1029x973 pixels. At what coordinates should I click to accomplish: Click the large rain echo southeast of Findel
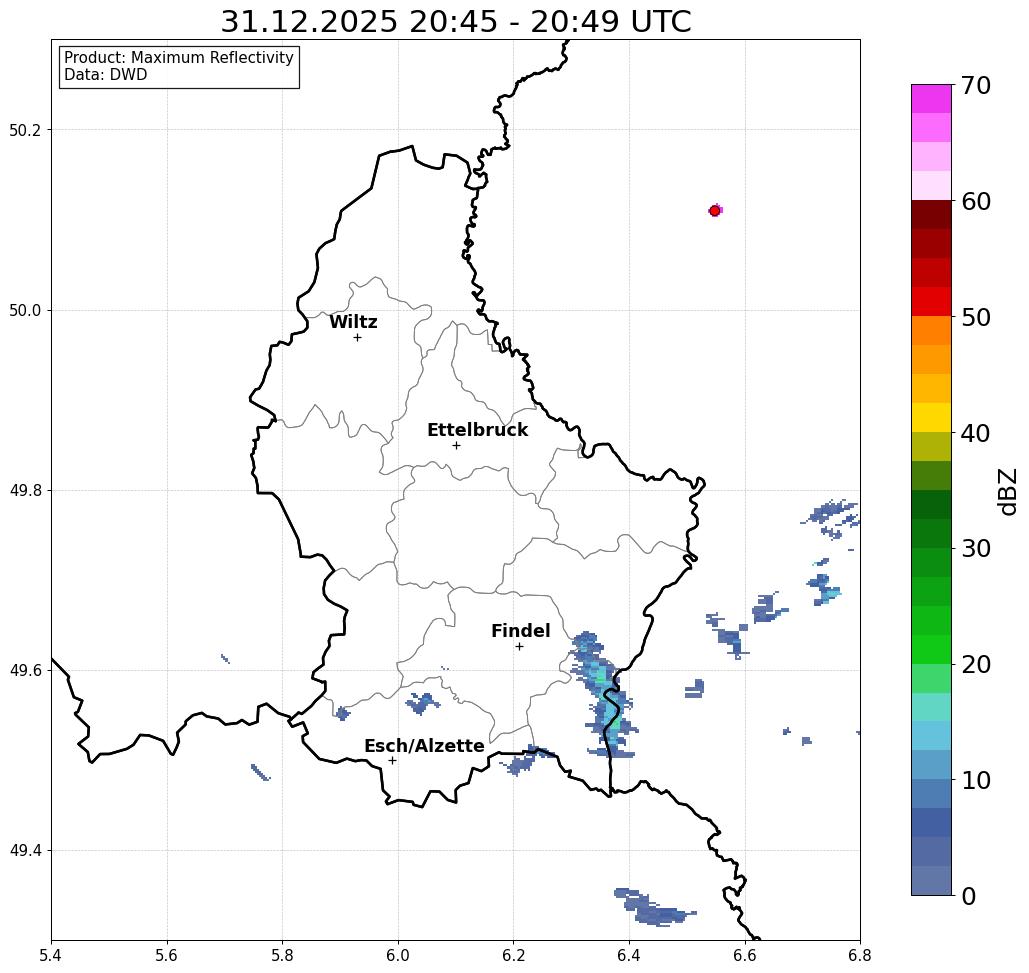(605, 697)
